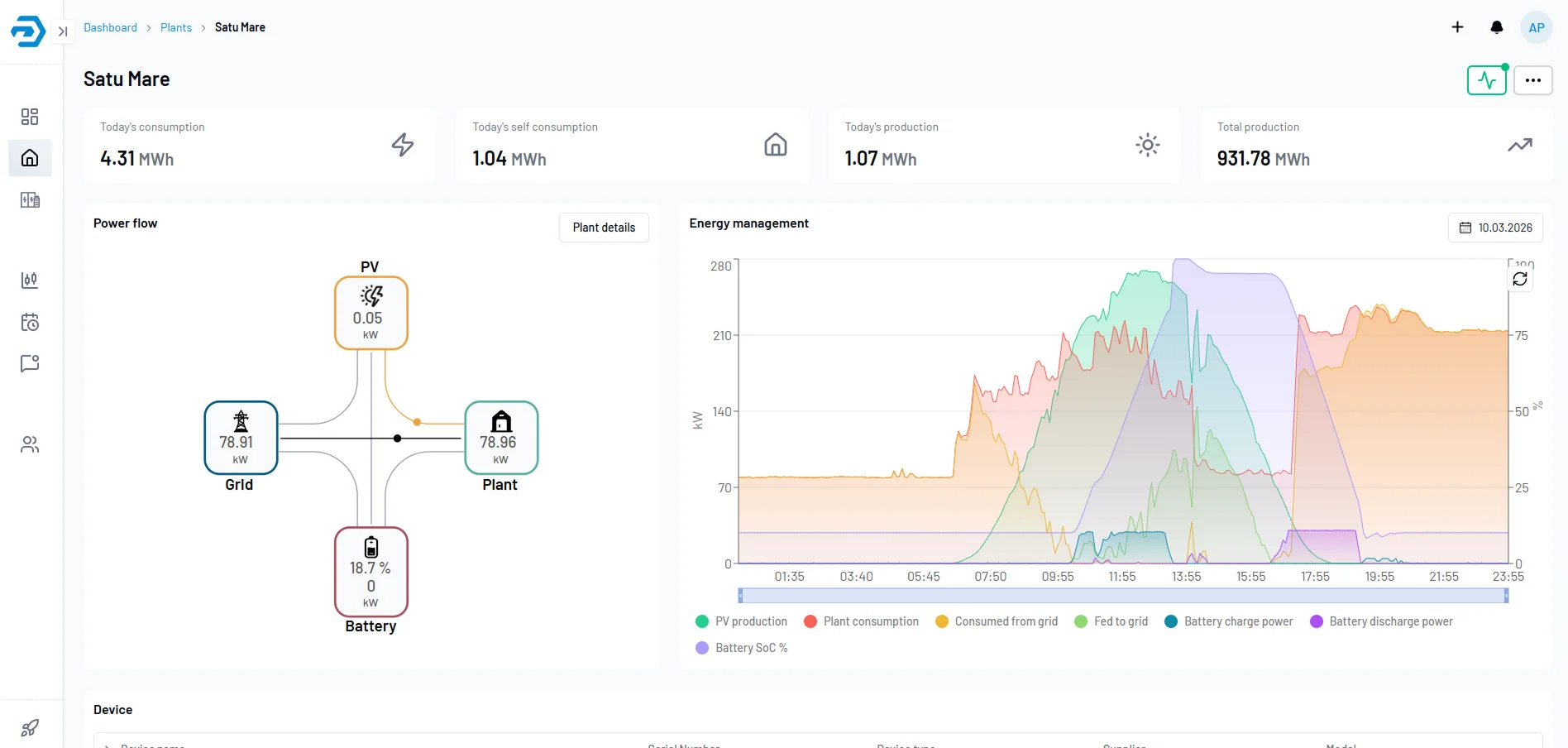The image size is (1568, 748).
Task: Click the rocket icon at sidebar bottom
Action: [30, 727]
